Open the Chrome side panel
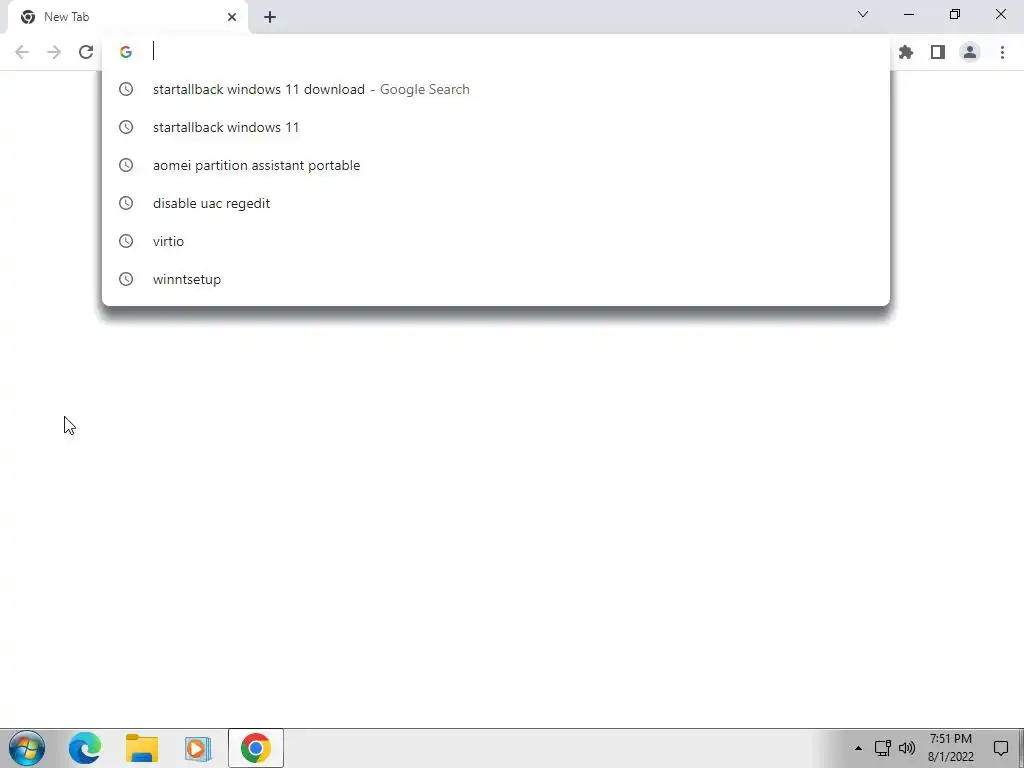 click(x=938, y=52)
